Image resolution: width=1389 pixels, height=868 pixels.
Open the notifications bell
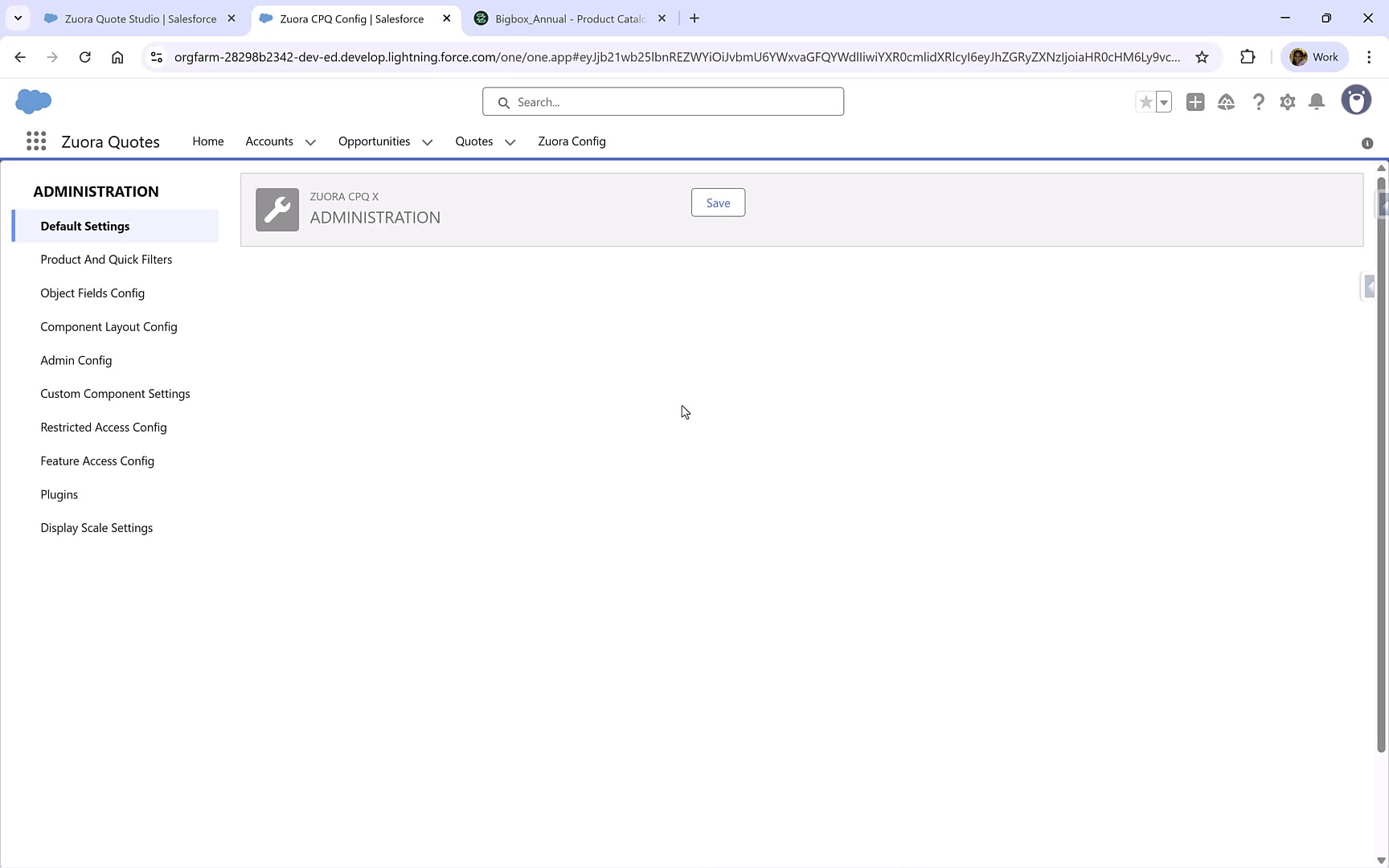click(x=1316, y=102)
